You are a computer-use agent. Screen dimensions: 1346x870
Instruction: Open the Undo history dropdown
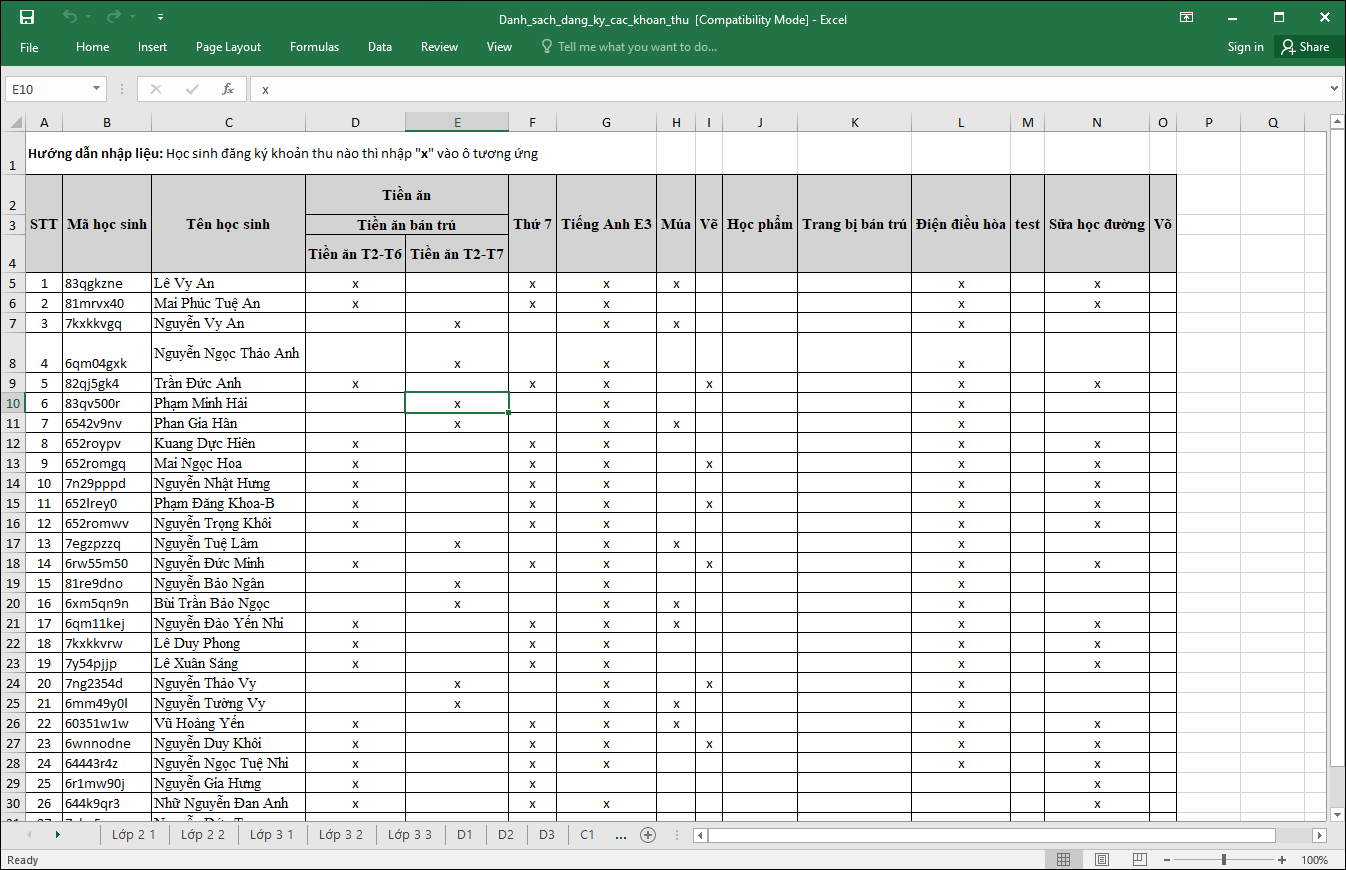coord(88,17)
